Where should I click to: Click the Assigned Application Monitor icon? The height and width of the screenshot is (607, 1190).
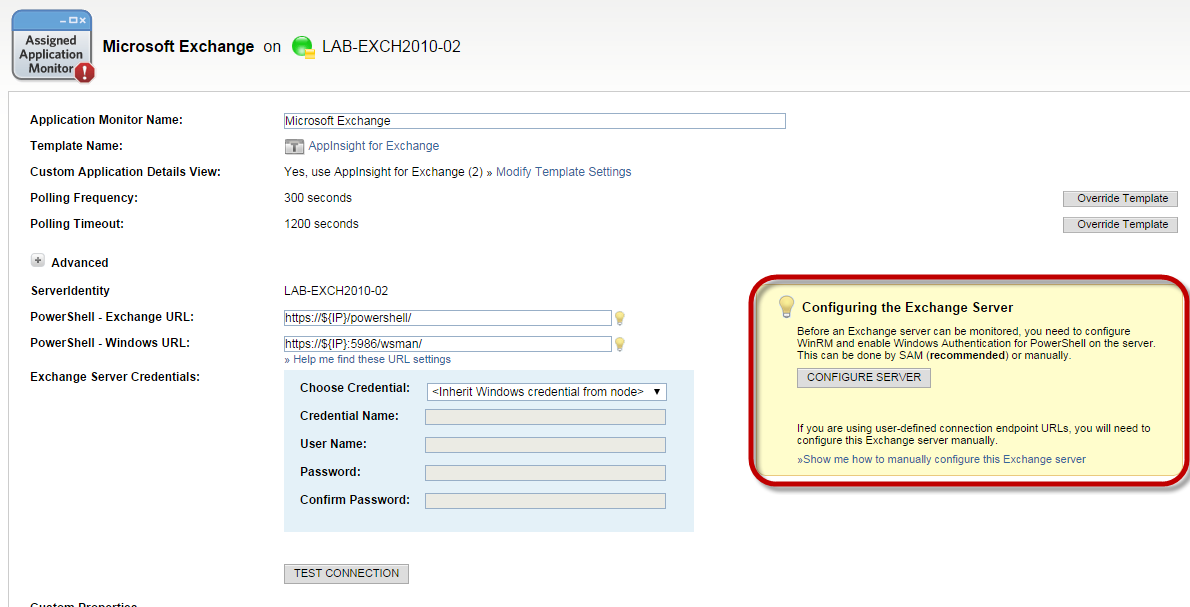tap(52, 46)
